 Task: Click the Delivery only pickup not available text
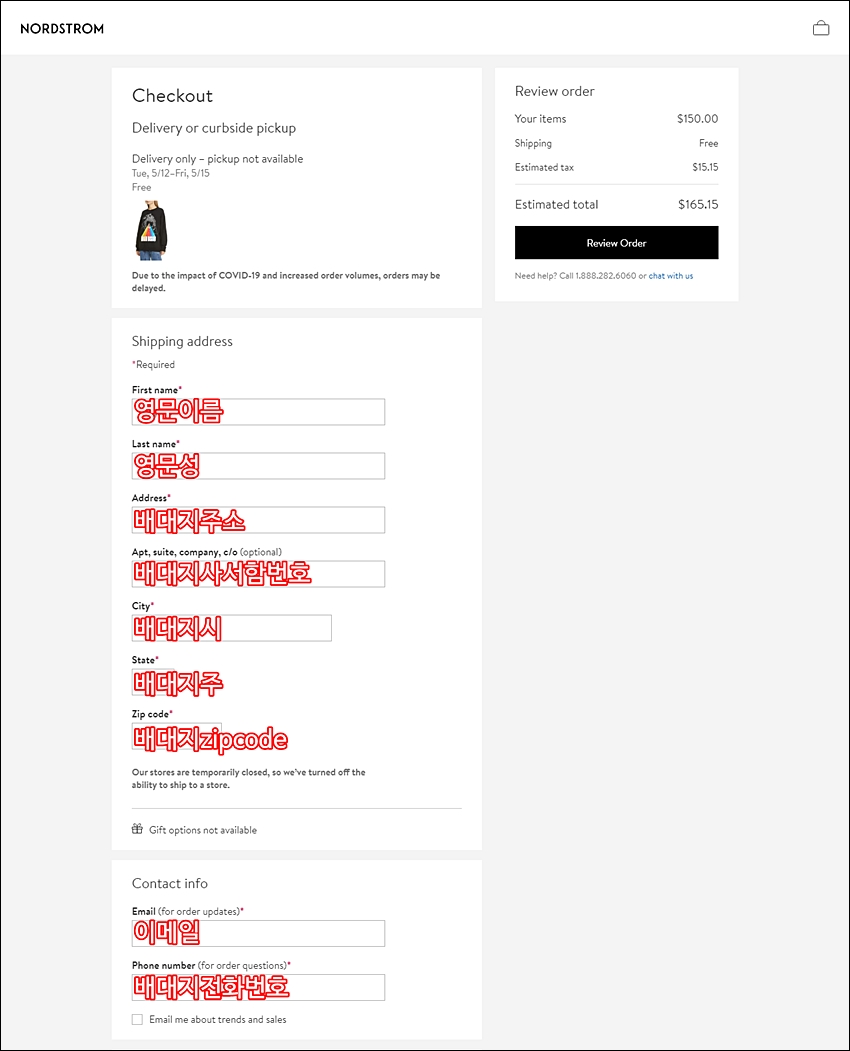pos(217,159)
